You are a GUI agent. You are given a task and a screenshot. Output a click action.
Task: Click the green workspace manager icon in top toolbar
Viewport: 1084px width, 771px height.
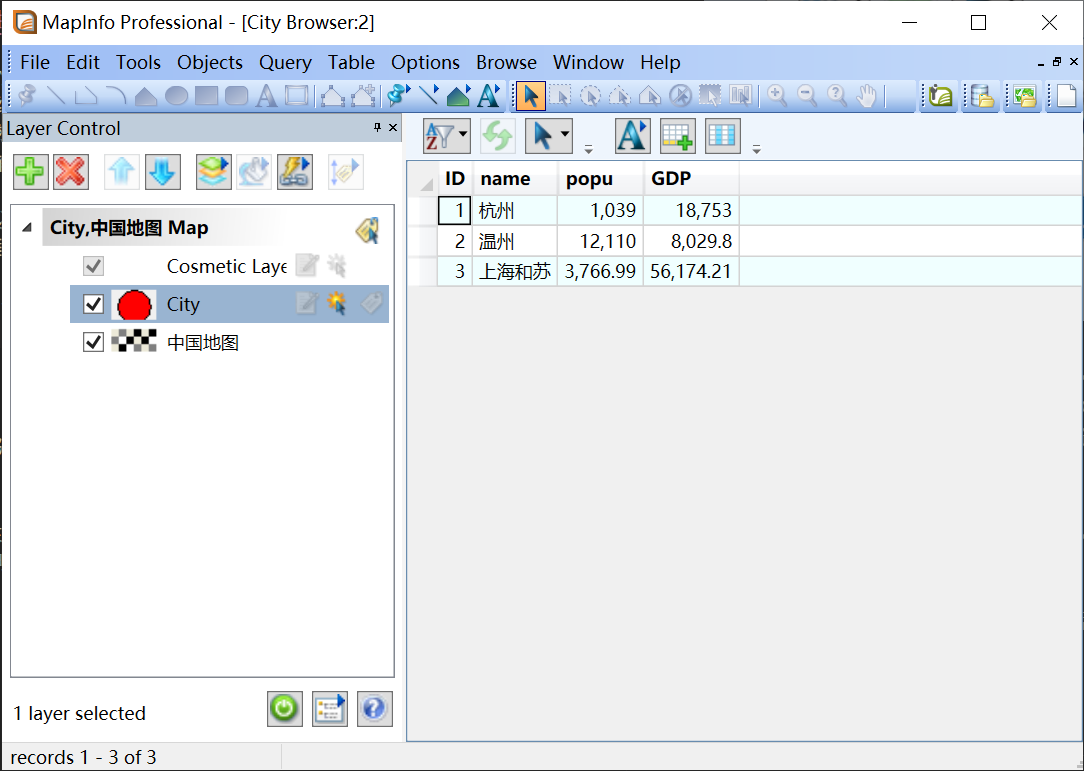pos(940,95)
